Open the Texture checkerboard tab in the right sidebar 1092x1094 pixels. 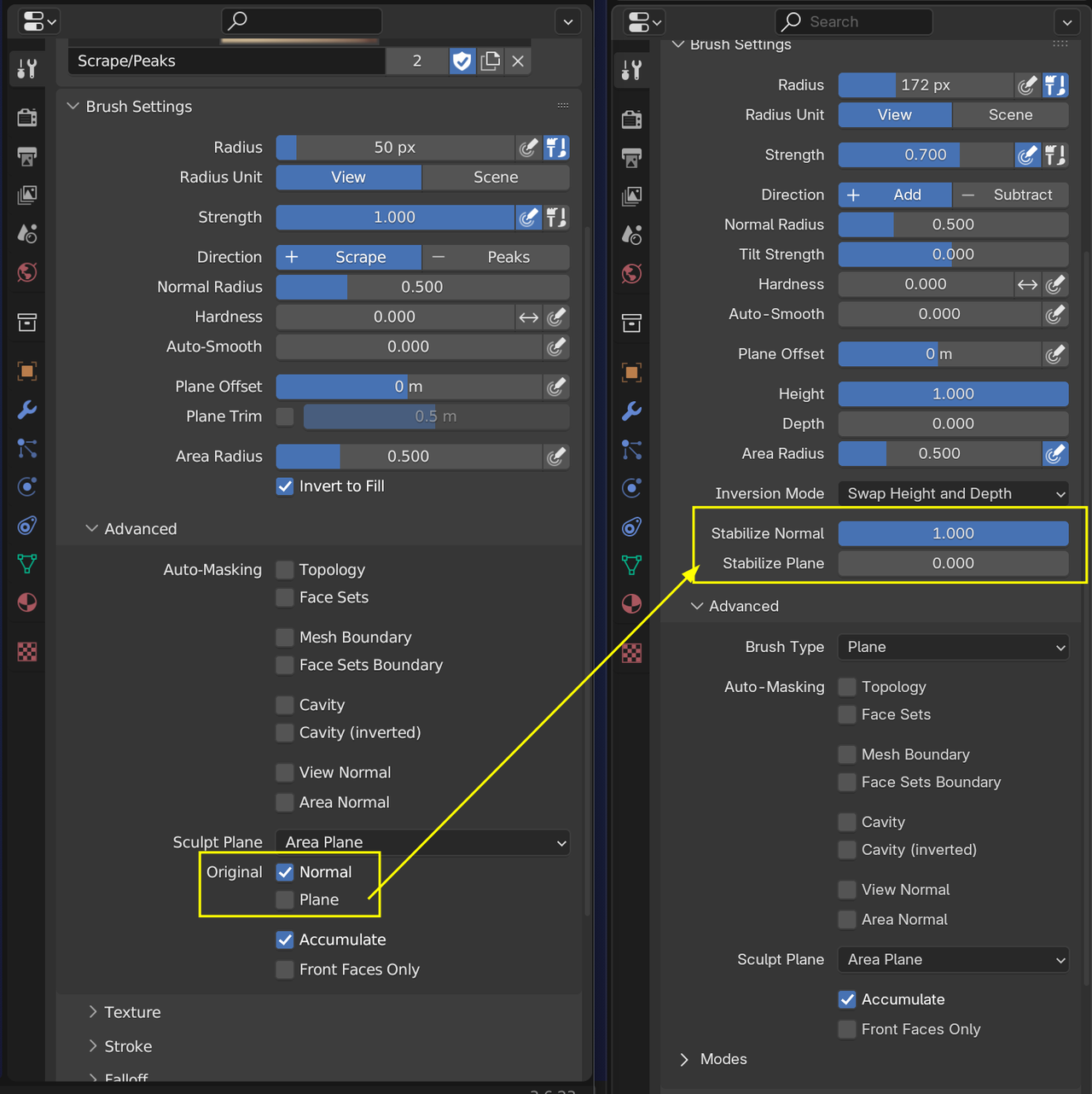coord(632,653)
